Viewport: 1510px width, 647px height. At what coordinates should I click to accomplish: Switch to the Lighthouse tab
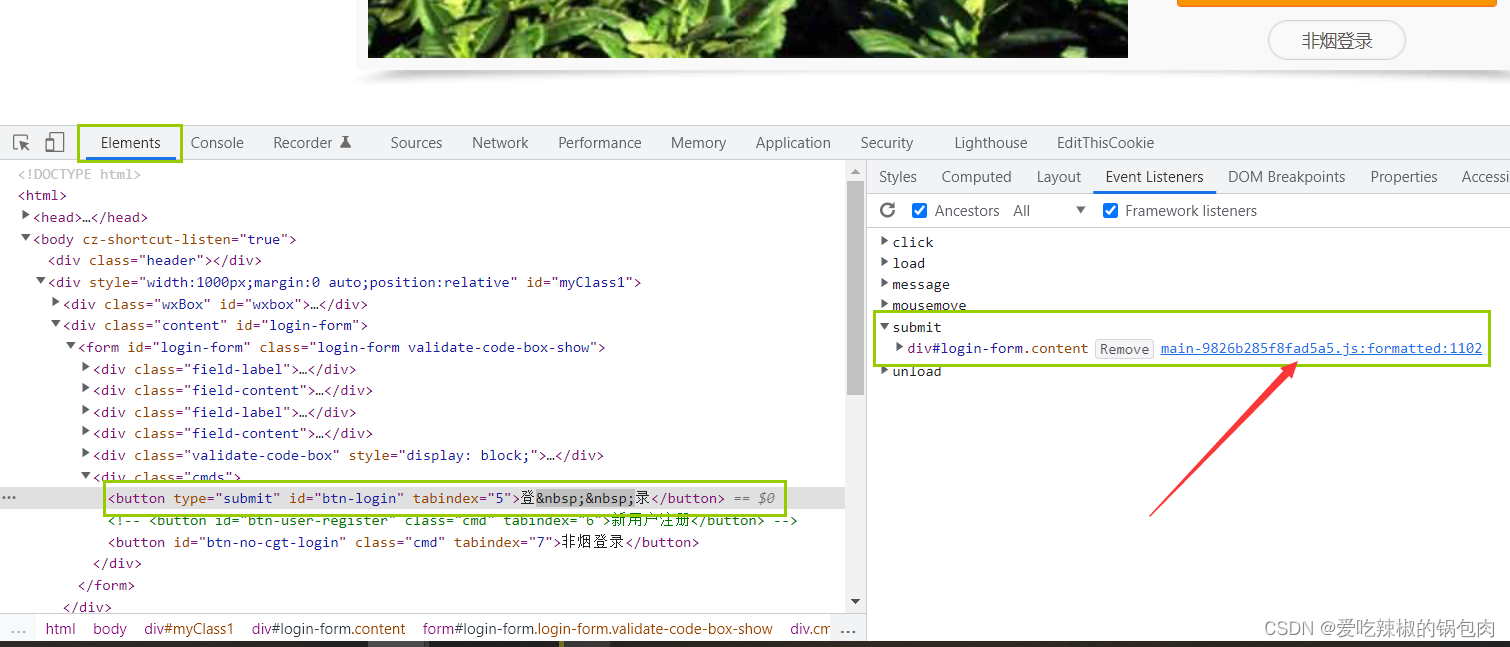click(990, 143)
